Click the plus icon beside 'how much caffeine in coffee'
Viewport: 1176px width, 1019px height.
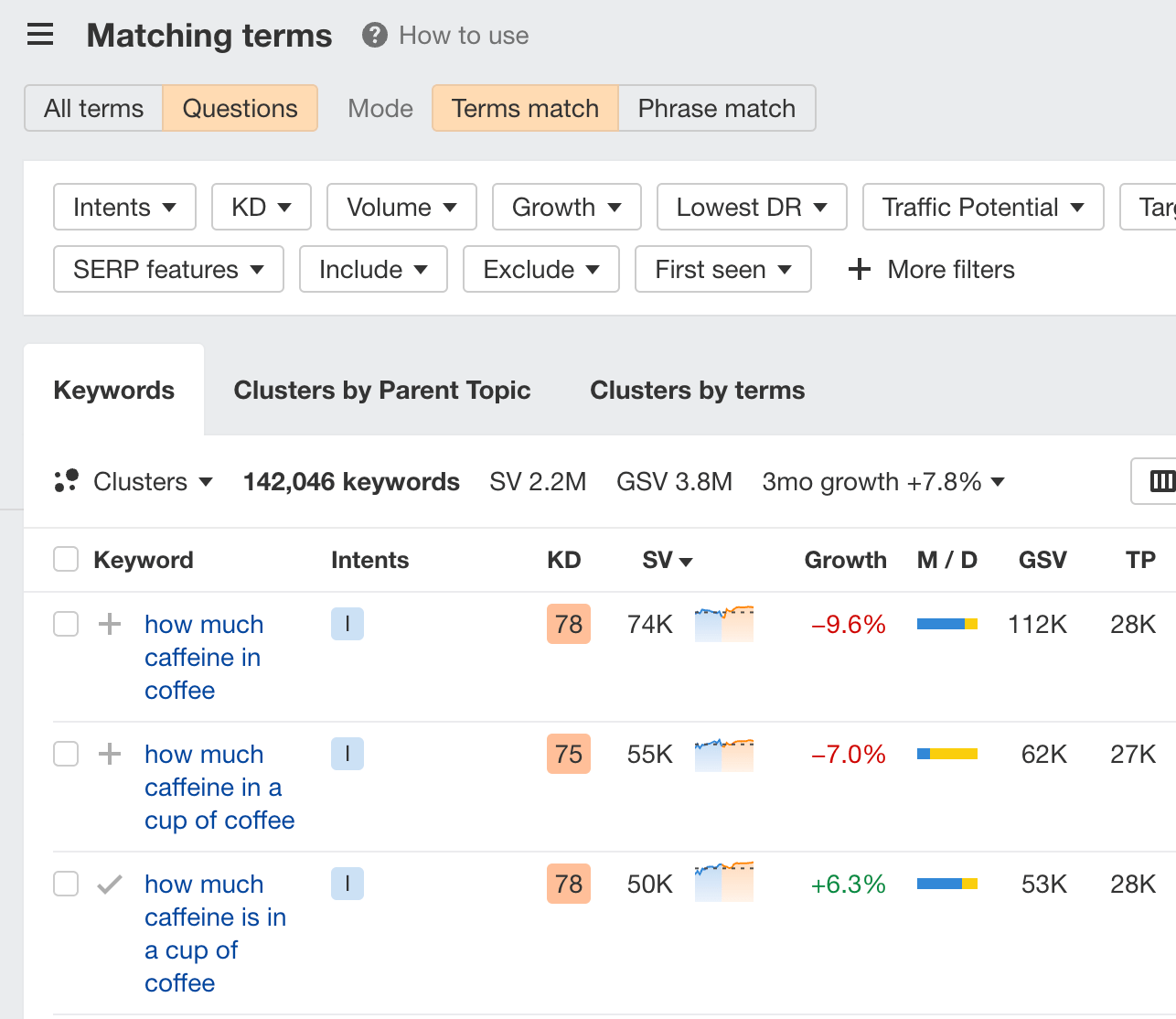pos(110,624)
